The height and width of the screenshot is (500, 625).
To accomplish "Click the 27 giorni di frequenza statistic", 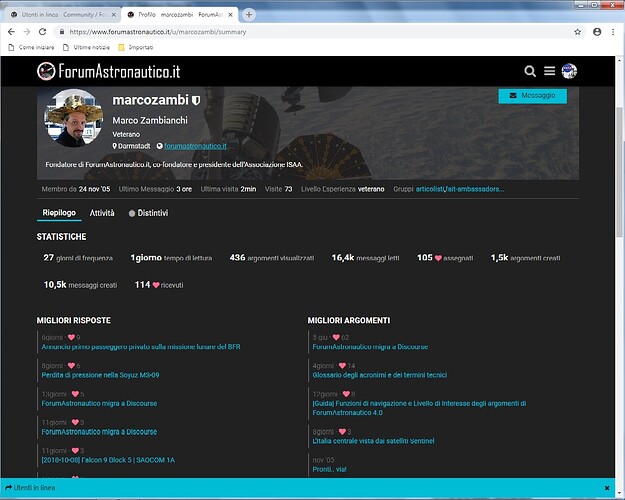I will [x=78, y=258].
